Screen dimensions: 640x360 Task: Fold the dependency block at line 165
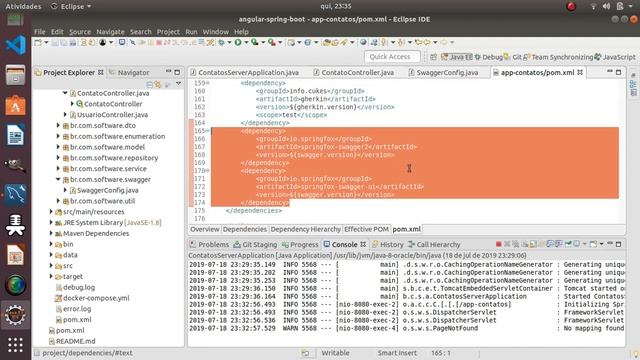[208, 131]
